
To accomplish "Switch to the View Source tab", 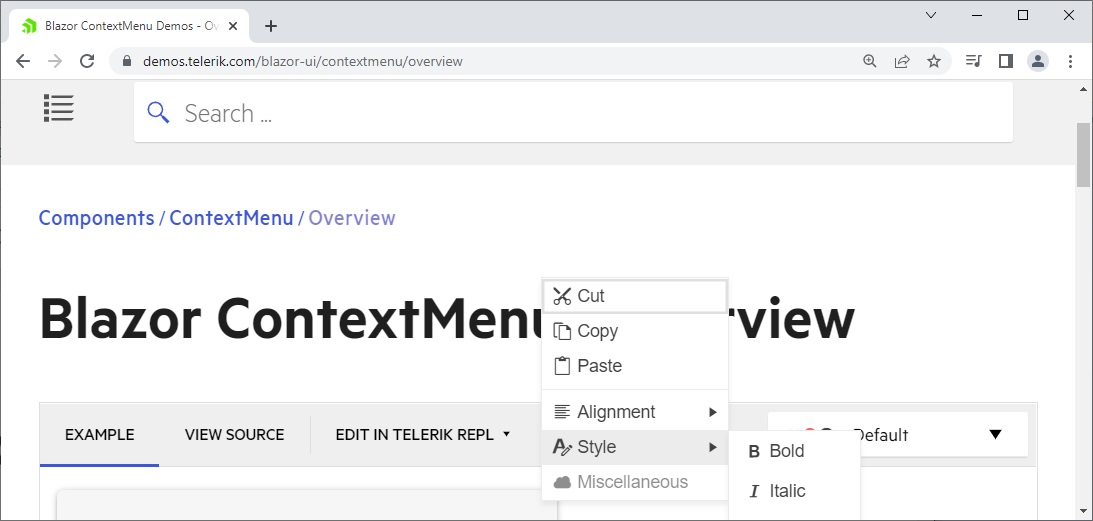I will click(234, 435).
